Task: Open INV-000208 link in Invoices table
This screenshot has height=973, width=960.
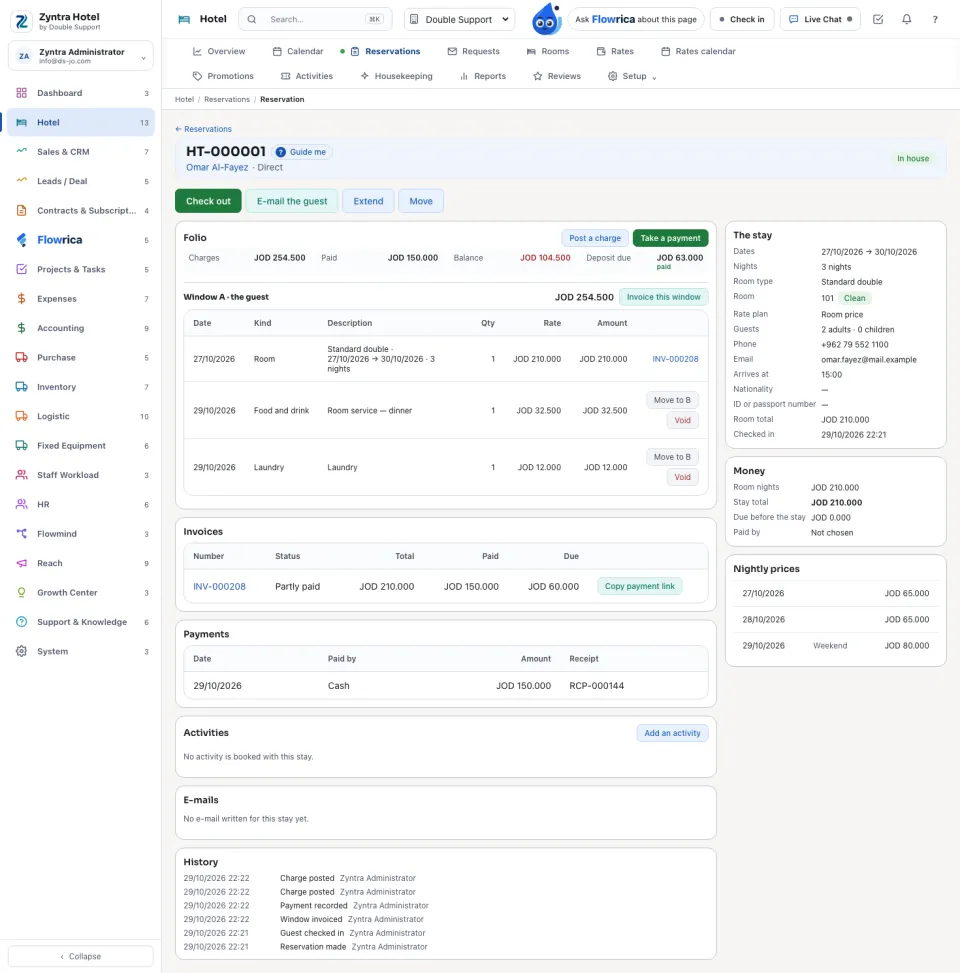Action: click(x=219, y=586)
